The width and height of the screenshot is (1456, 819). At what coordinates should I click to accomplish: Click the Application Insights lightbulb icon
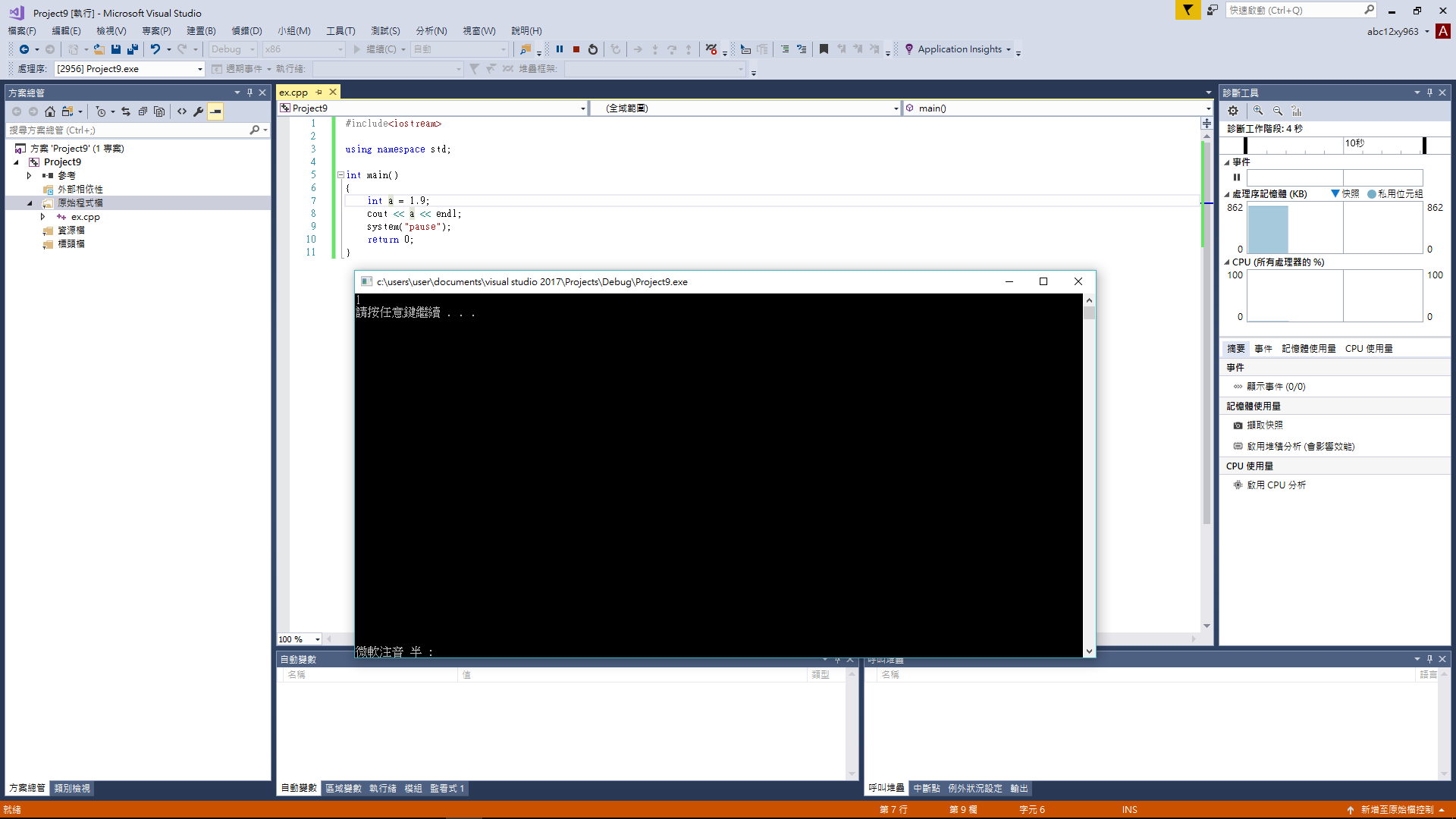click(x=909, y=49)
